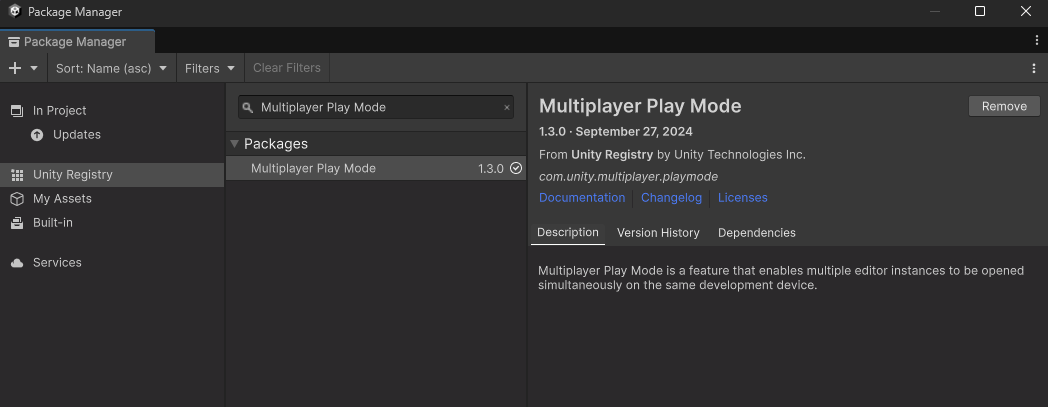This screenshot has width=1048, height=407.
Task: Click the Remove button
Action: [1004, 106]
